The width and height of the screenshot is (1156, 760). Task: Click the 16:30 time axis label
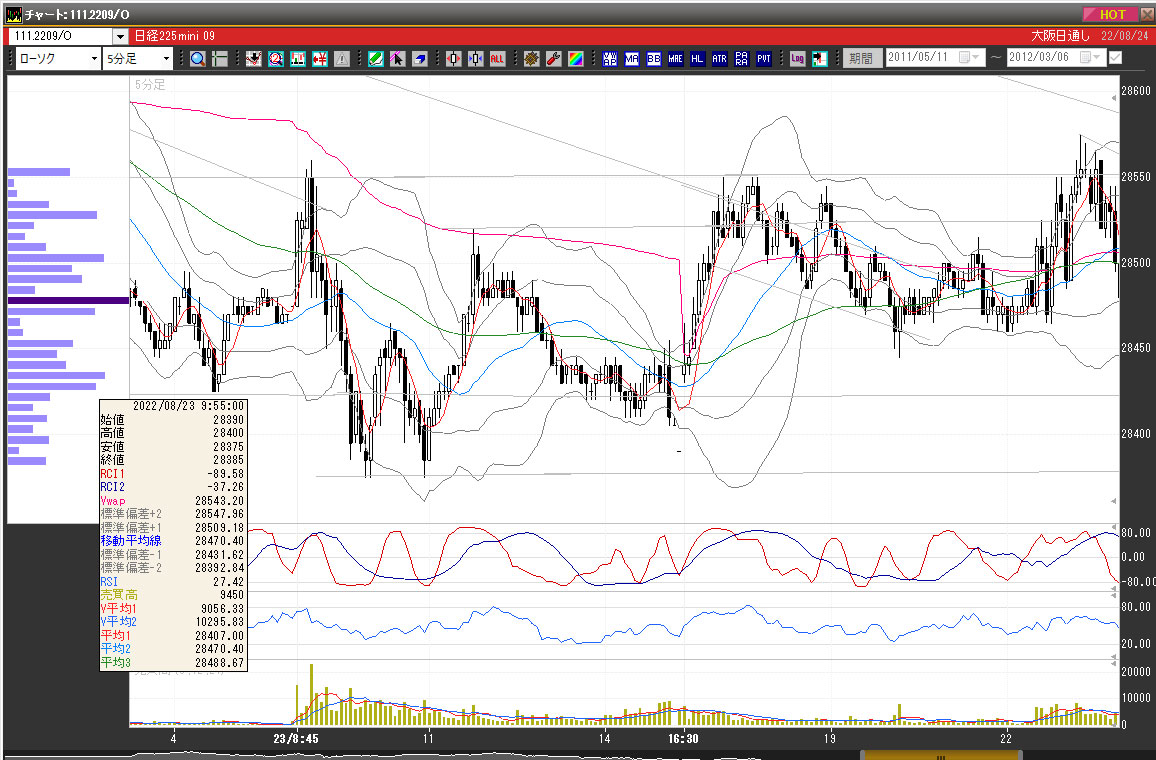[x=683, y=738]
